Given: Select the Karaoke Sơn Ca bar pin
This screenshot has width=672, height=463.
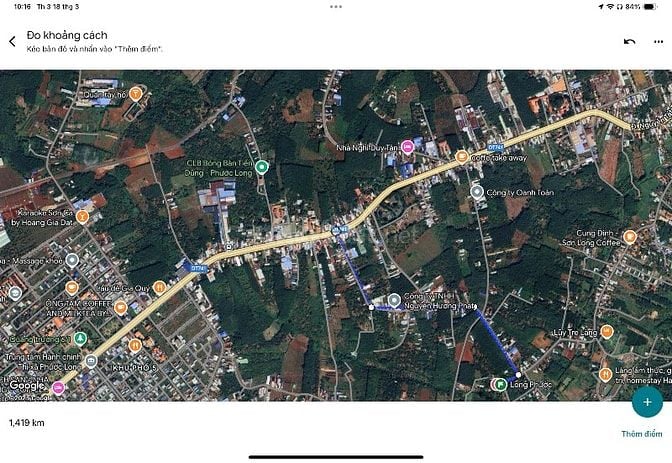Looking at the screenshot, I should point(82,217).
